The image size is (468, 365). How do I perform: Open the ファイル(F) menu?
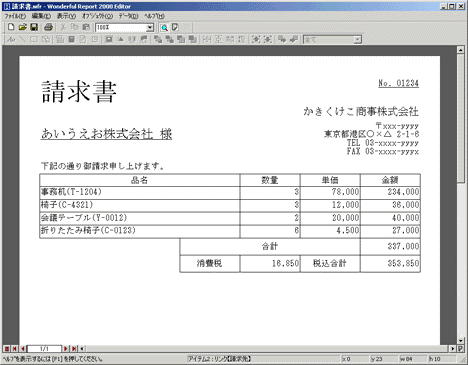[x=15, y=16]
